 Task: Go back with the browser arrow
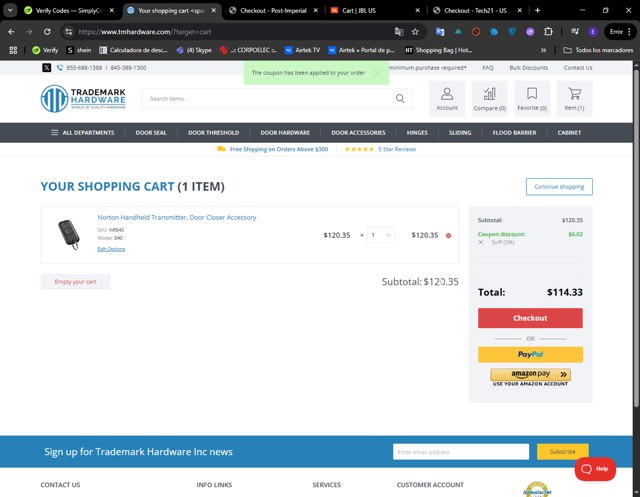point(11,31)
